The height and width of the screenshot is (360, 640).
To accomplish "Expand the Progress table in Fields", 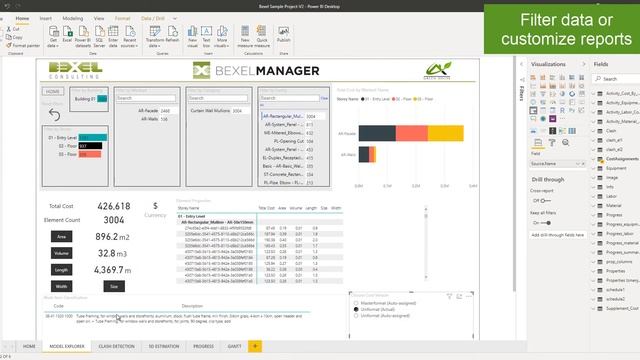I will [594, 215].
